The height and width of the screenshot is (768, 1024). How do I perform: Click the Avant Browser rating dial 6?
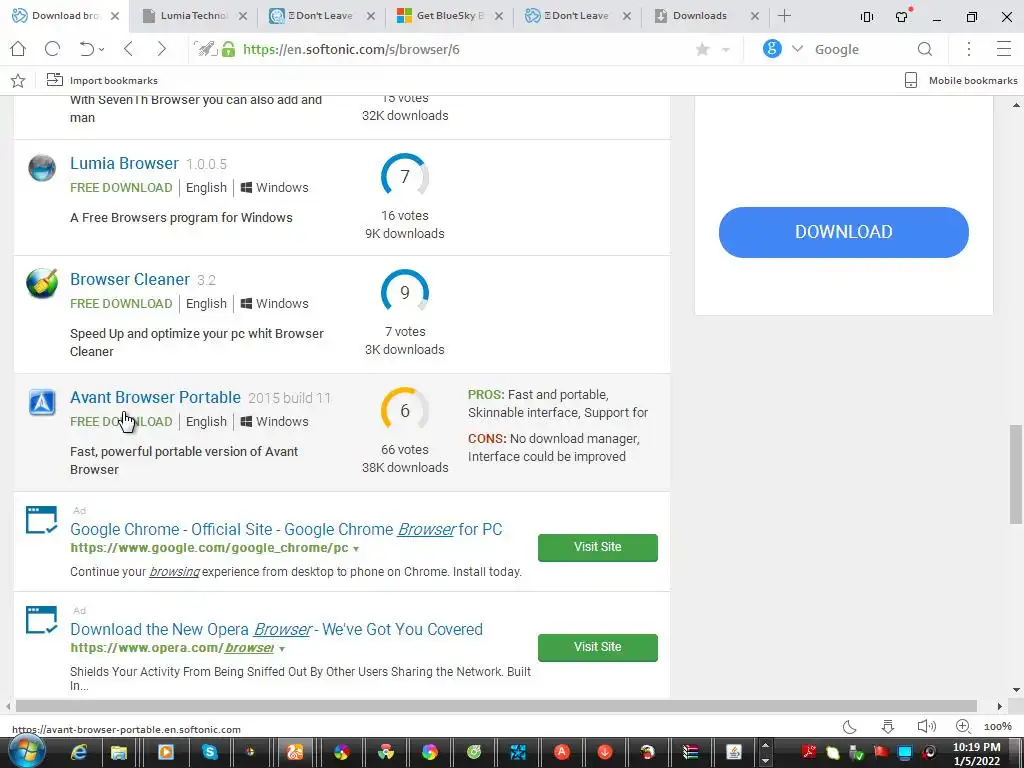pos(405,411)
